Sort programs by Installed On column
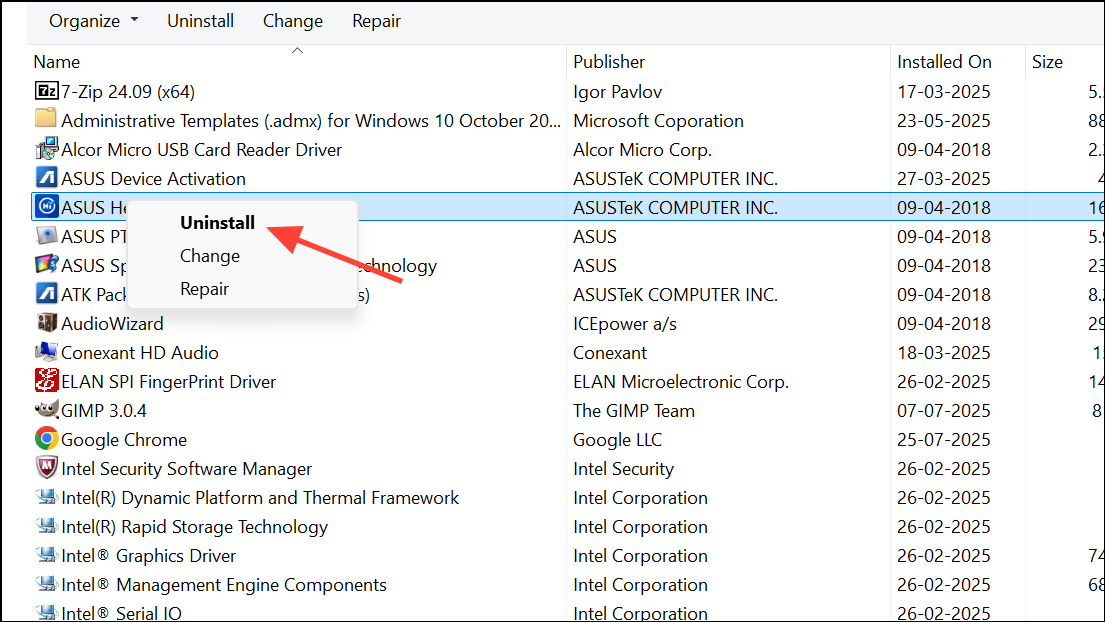Image resolution: width=1105 pixels, height=622 pixels. pyautogui.click(x=944, y=62)
